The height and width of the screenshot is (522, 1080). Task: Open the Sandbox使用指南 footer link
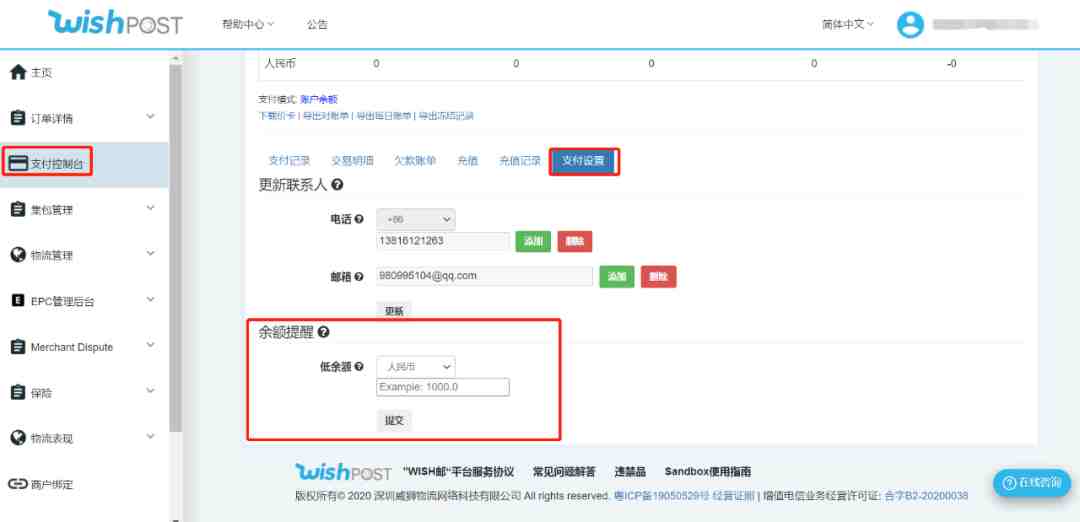pyautogui.click(x=708, y=472)
